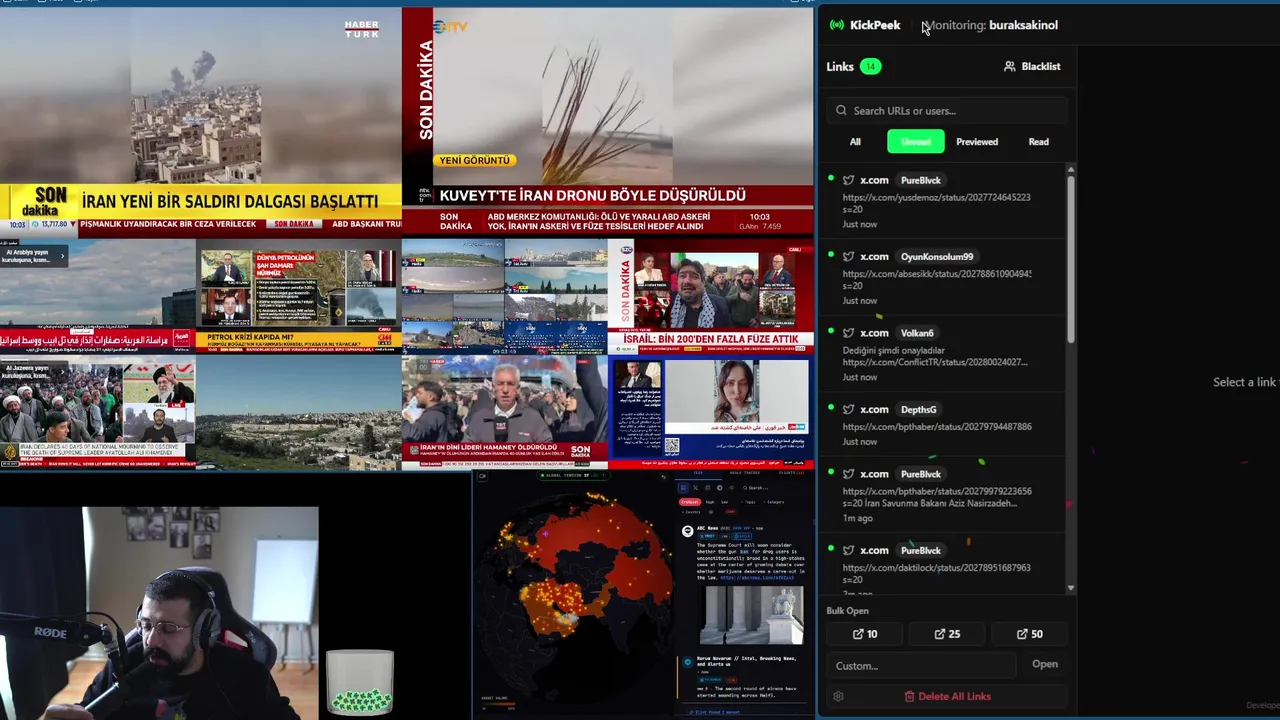The image size is (1280, 720).
Task: Switch to the Read filter tab
Action: 1039,142
